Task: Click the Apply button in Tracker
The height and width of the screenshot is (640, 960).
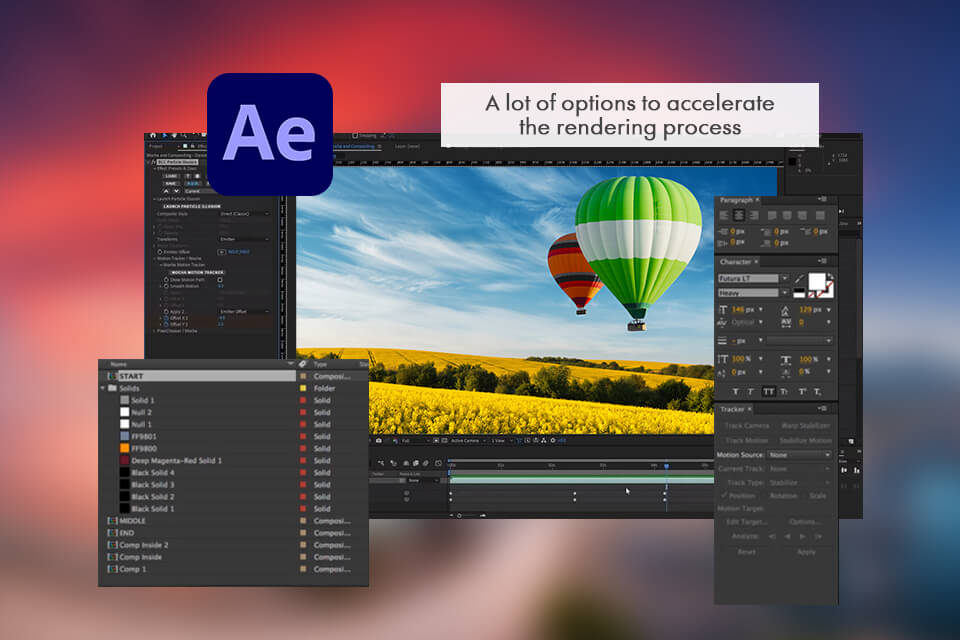Action: 806,552
